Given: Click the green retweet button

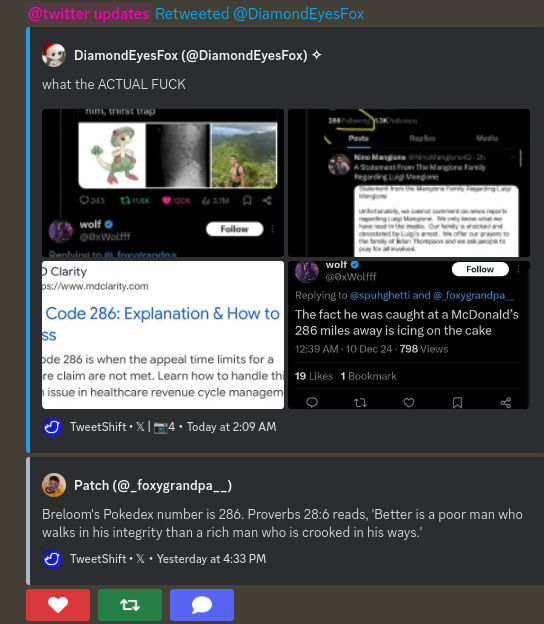Looking at the screenshot, I should tap(130, 604).
